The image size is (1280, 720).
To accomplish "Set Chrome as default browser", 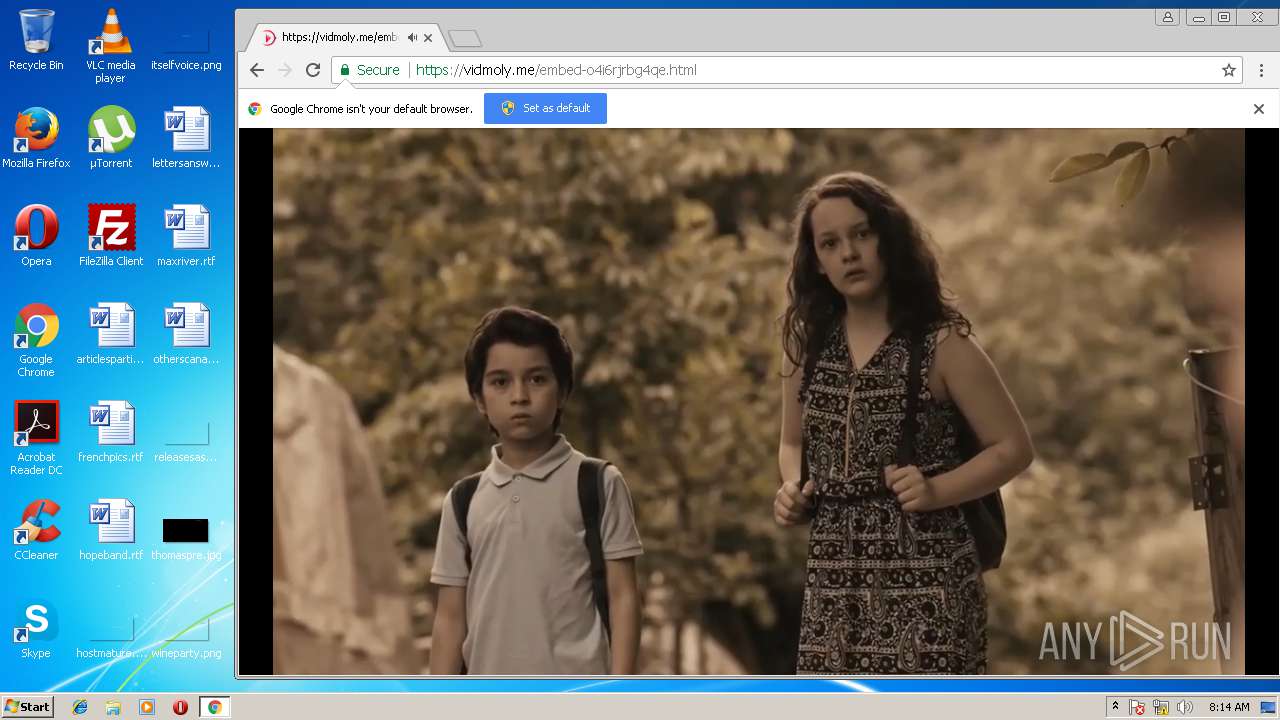I will pos(545,108).
